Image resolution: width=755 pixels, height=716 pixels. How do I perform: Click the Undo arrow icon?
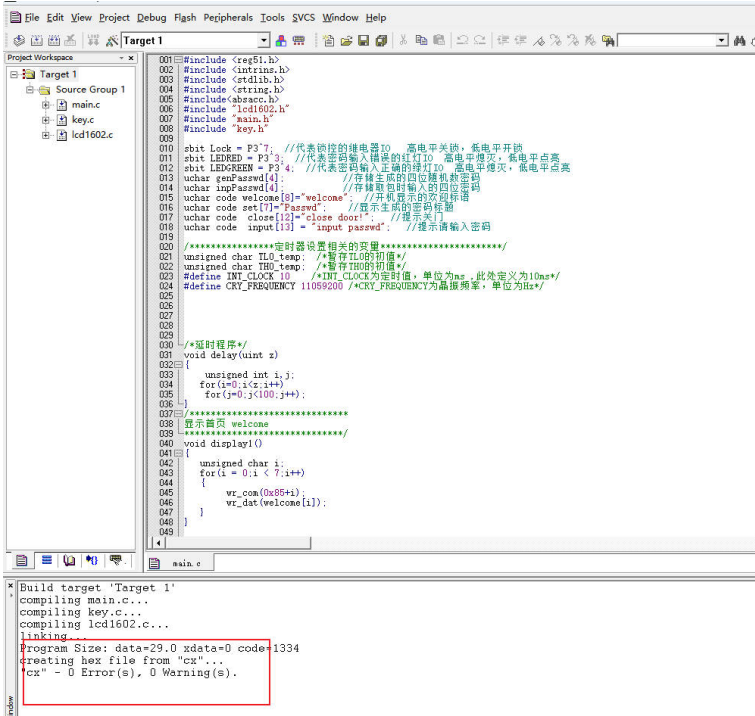point(462,40)
